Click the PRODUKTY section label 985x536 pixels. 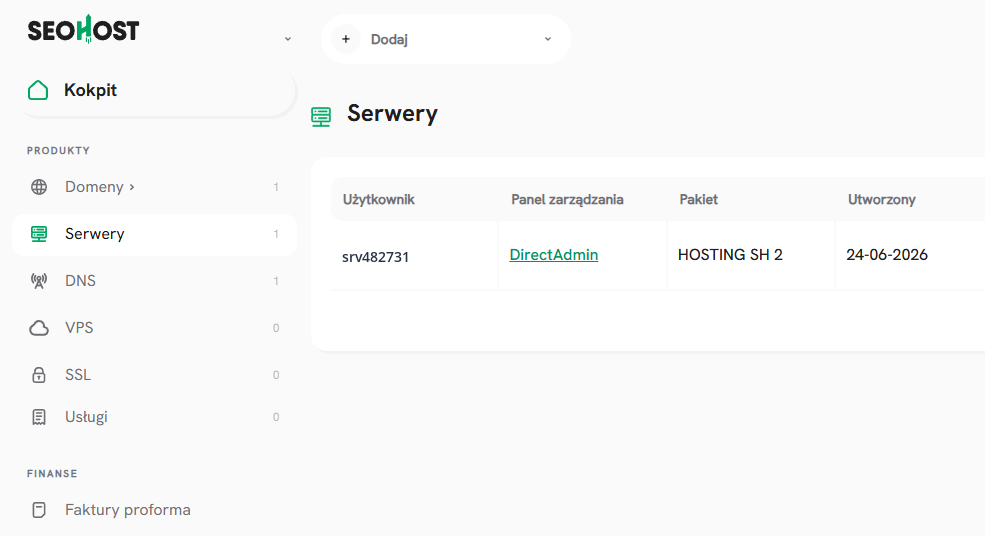[58, 151]
